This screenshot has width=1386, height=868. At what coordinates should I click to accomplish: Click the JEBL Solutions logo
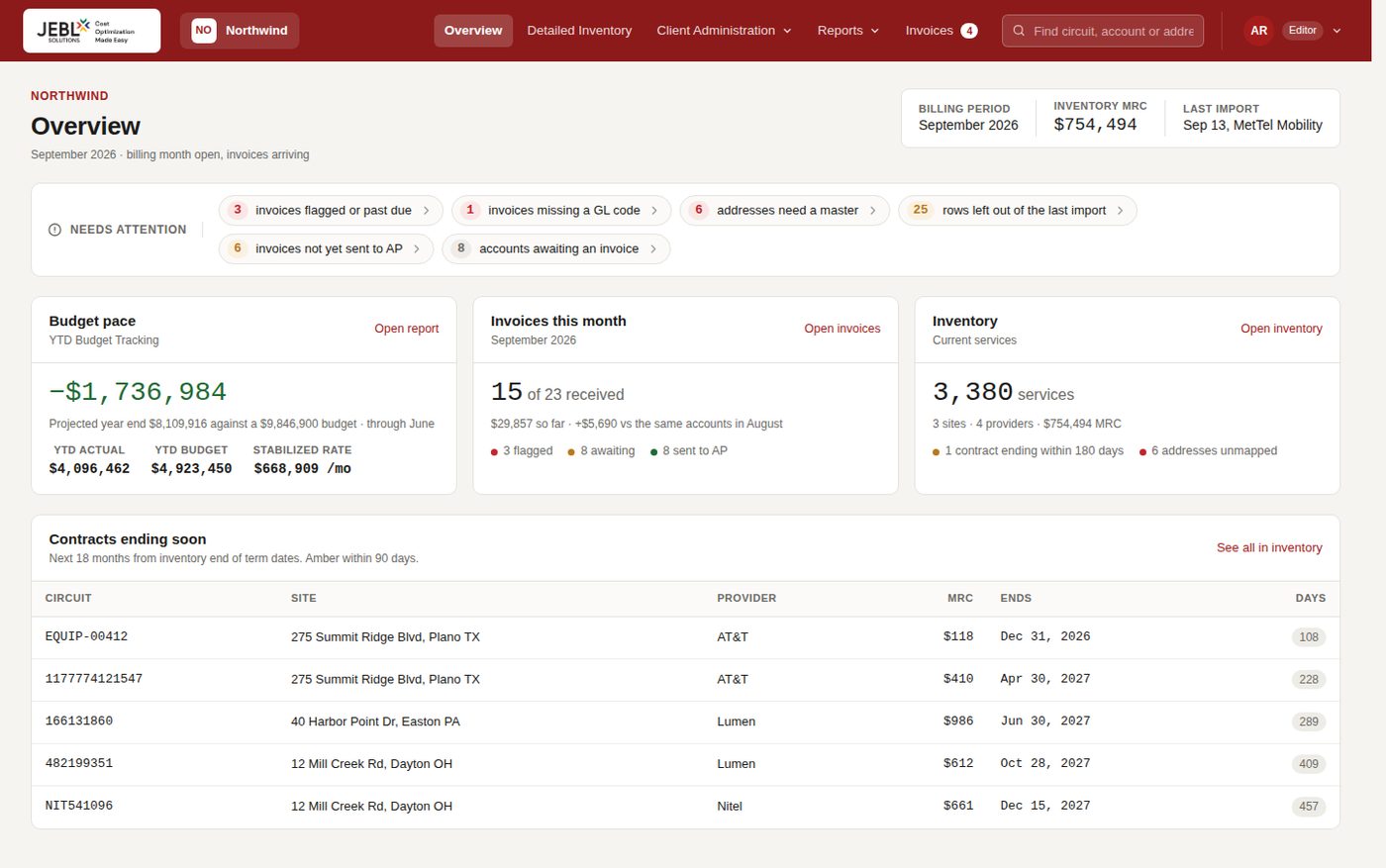(91, 31)
